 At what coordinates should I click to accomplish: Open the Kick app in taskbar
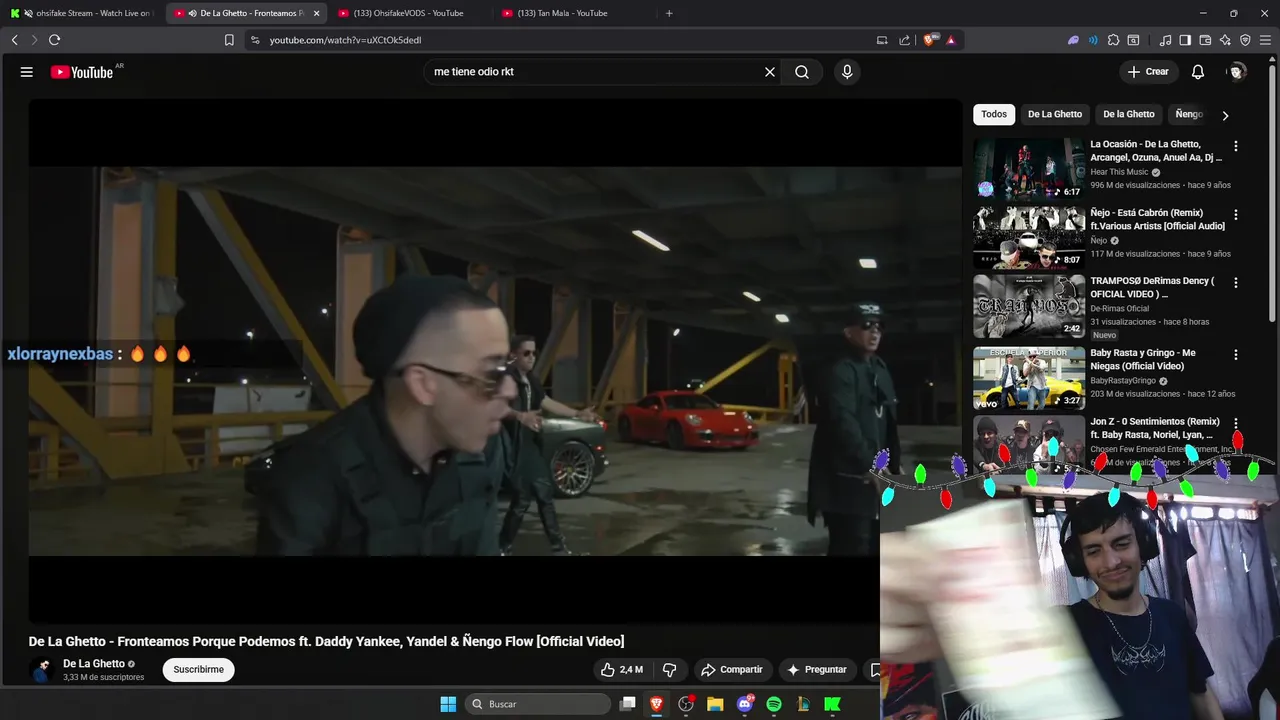coord(832,704)
